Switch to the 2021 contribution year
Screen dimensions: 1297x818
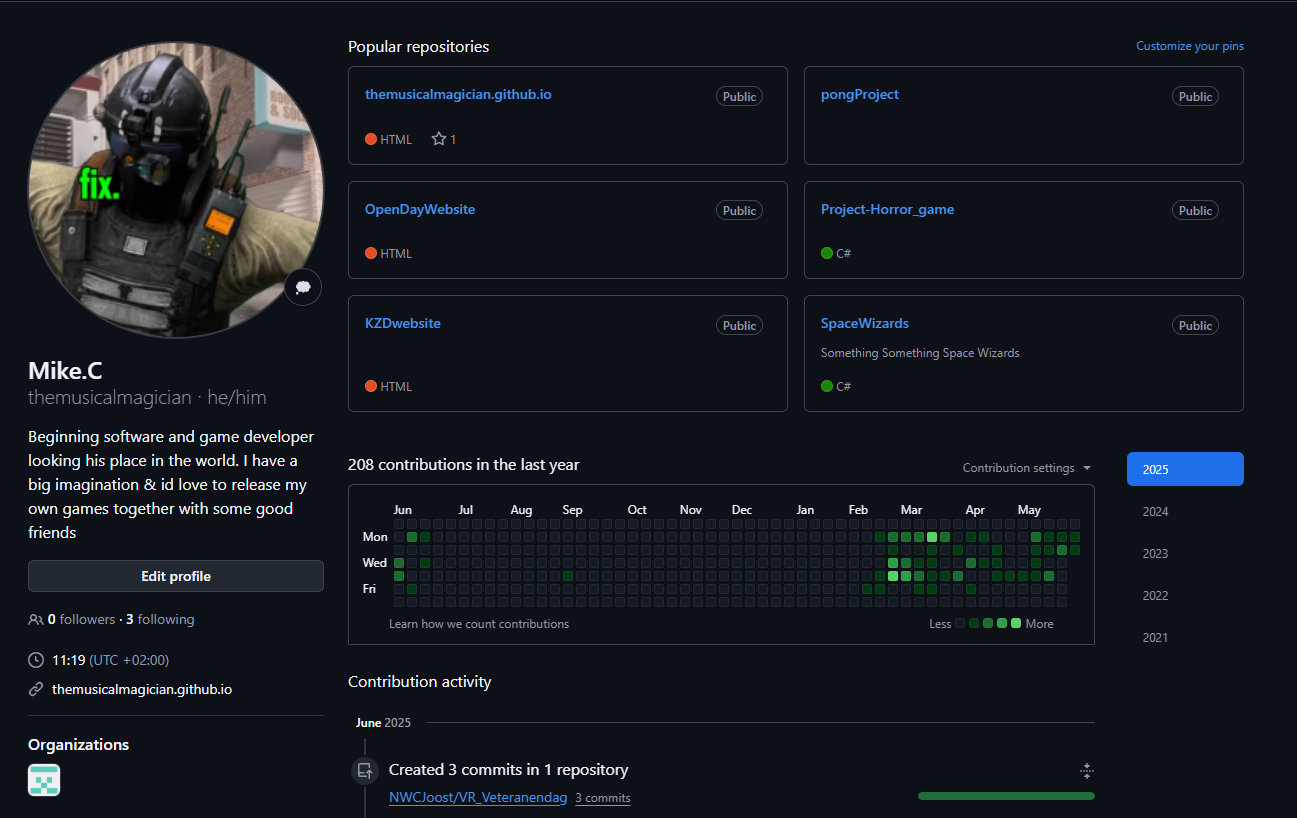(x=1155, y=638)
